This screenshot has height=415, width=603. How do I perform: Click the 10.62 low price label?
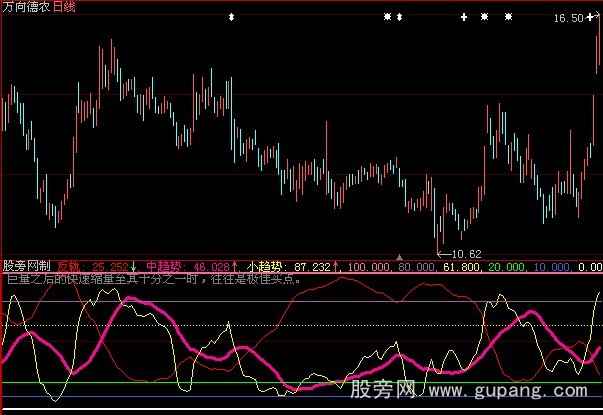(466, 253)
